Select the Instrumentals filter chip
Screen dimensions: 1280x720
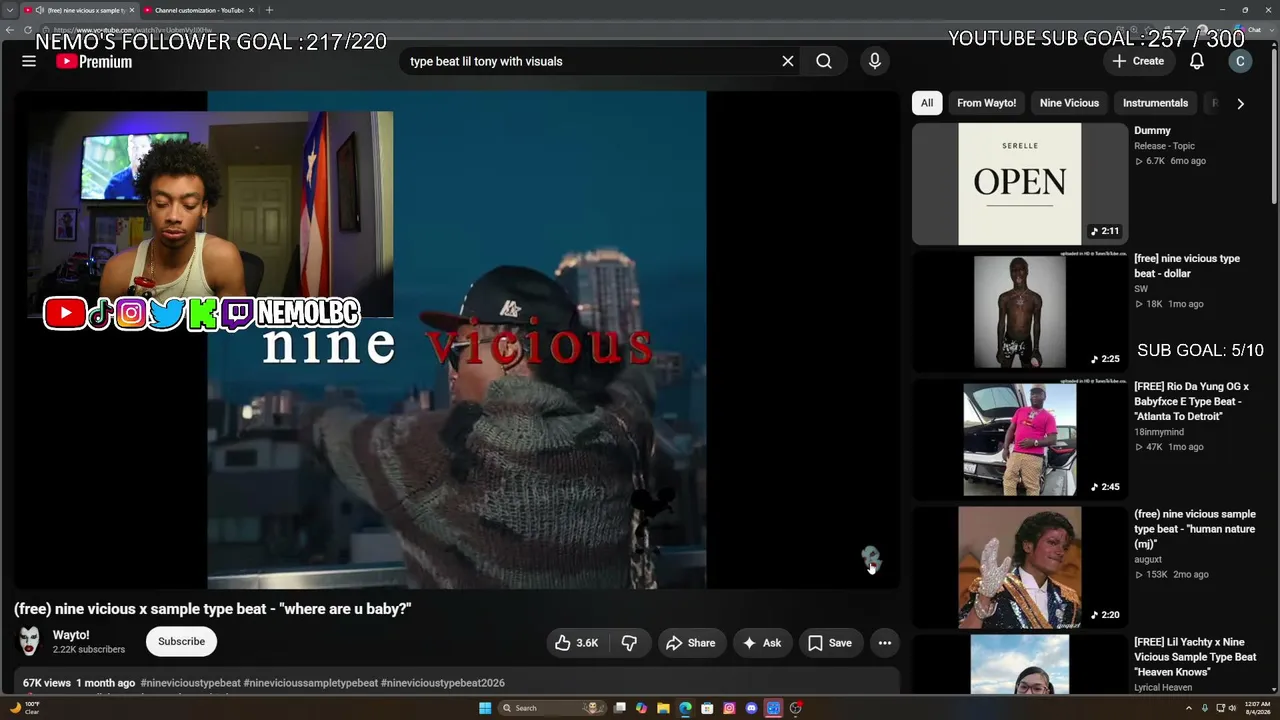1155,103
